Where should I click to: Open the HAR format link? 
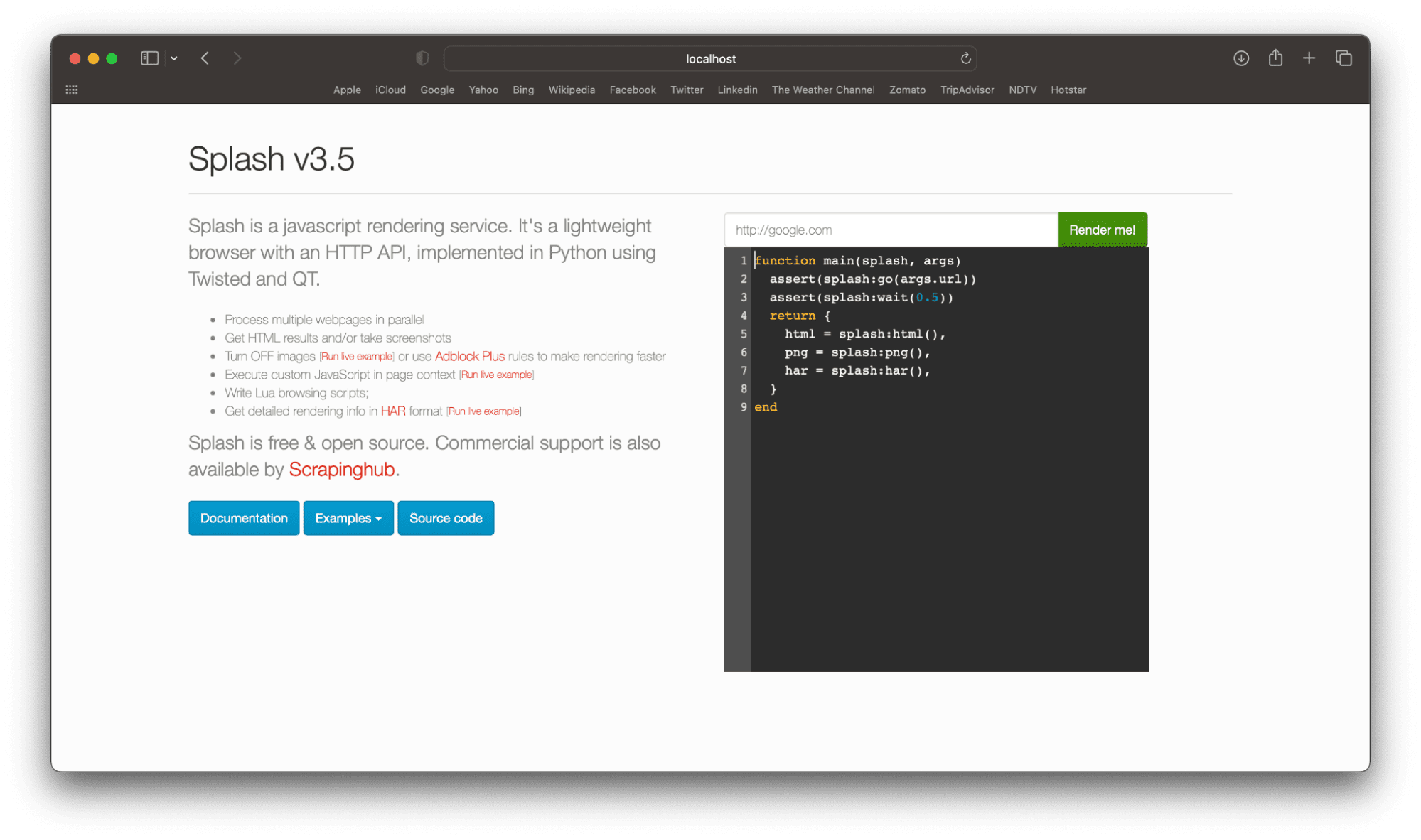click(x=392, y=411)
